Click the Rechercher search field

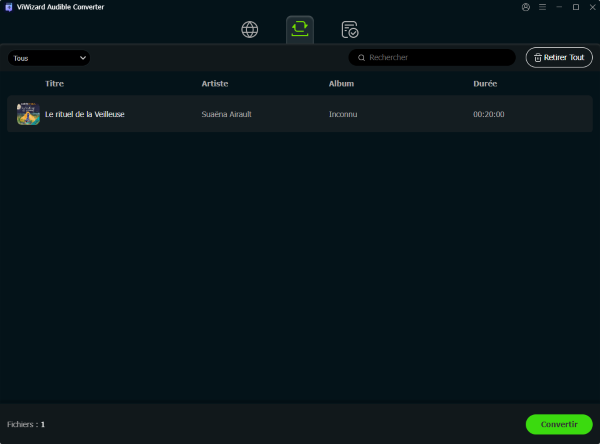pyautogui.click(x=432, y=57)
